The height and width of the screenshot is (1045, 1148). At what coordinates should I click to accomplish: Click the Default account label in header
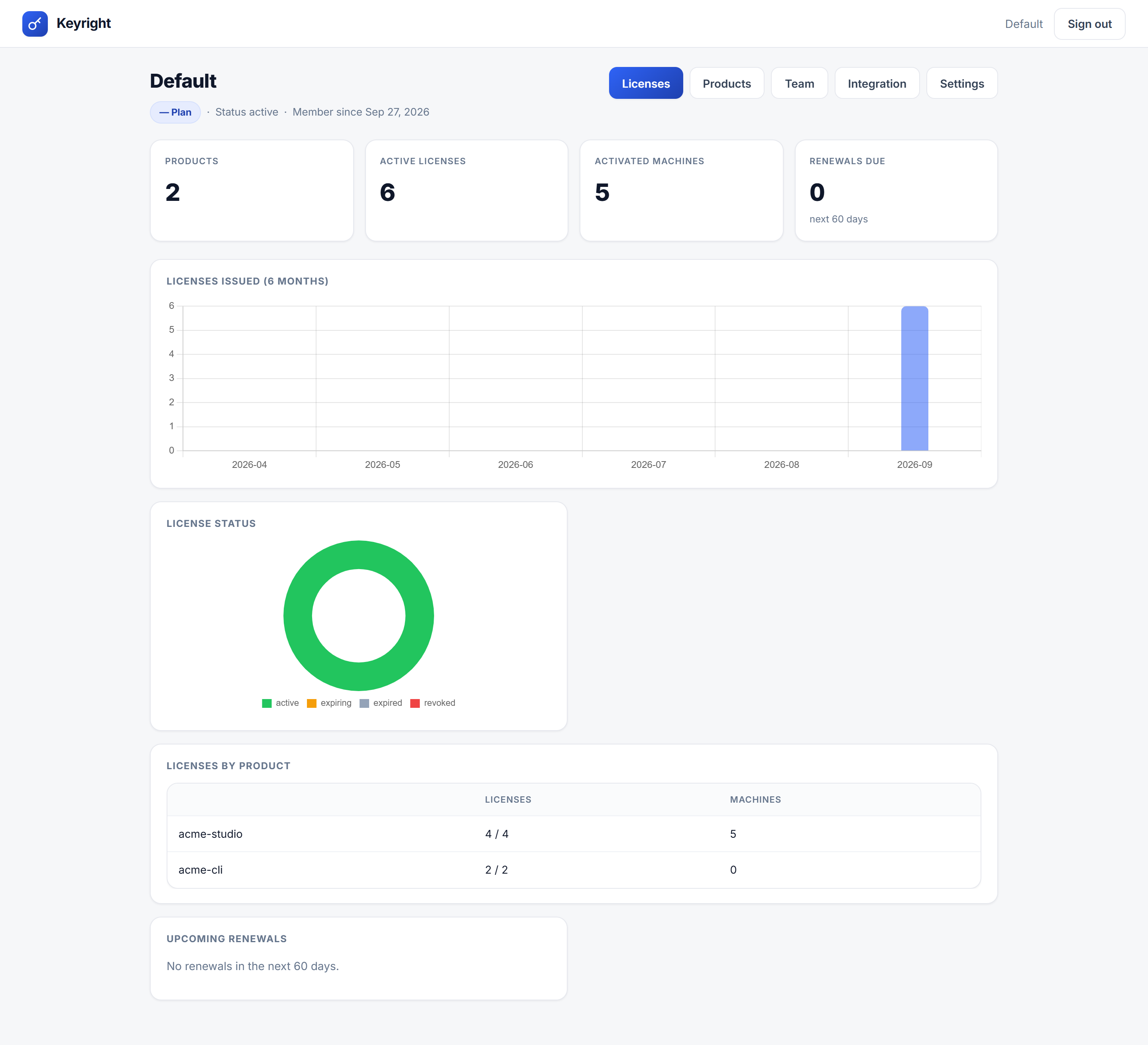1023,24
